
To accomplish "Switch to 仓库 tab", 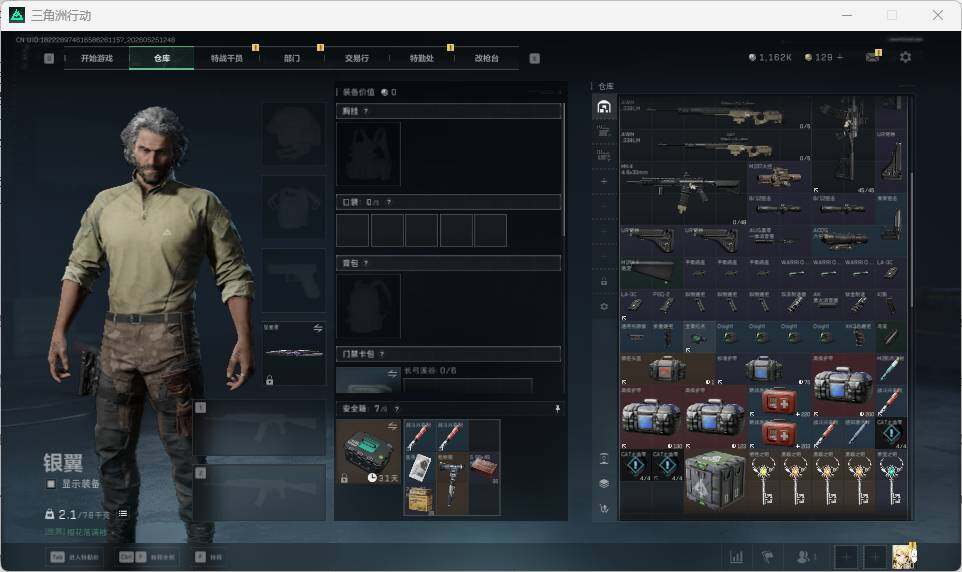I will [162, 58].
